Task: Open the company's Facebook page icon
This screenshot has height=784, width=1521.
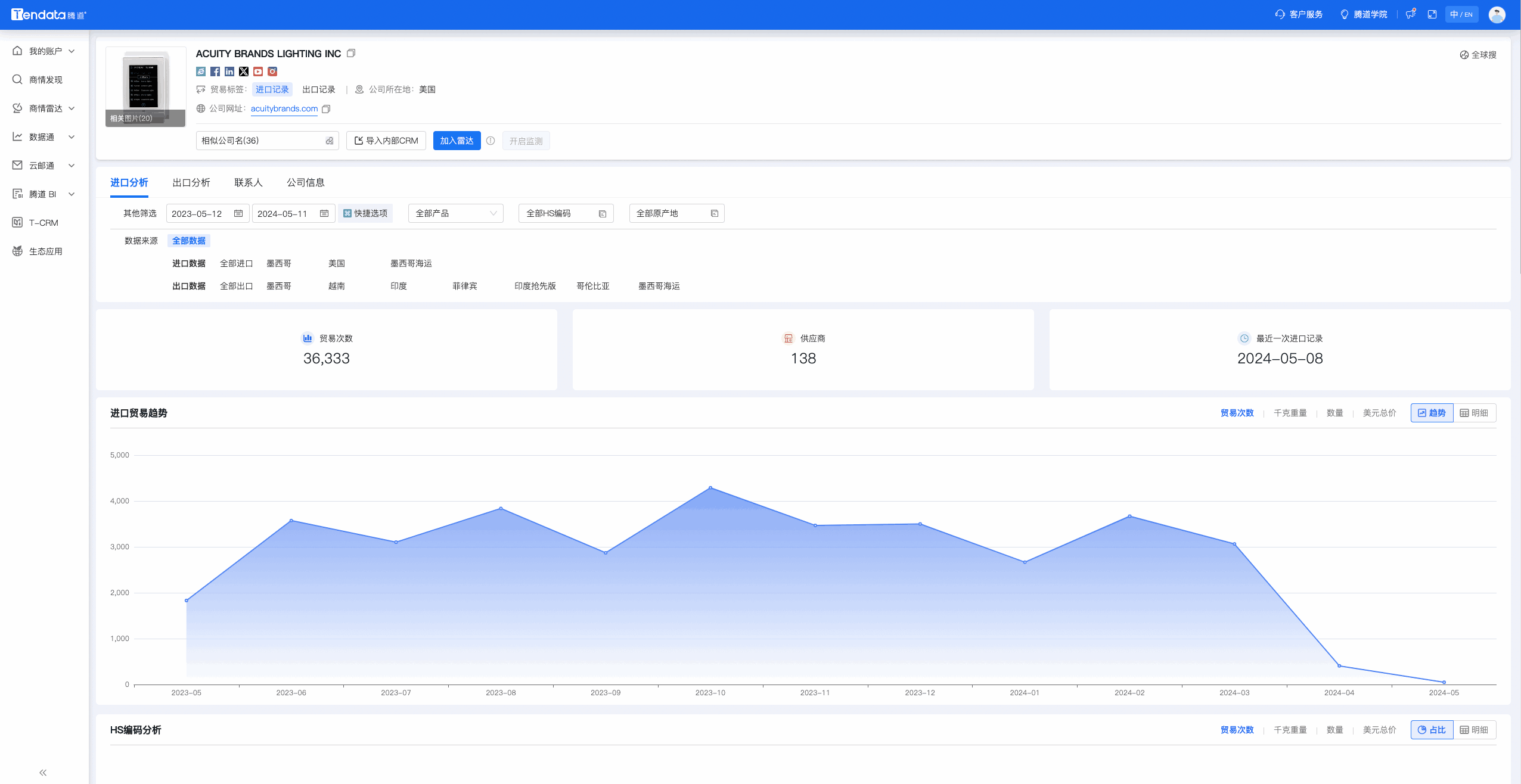Action: point(215,71)
